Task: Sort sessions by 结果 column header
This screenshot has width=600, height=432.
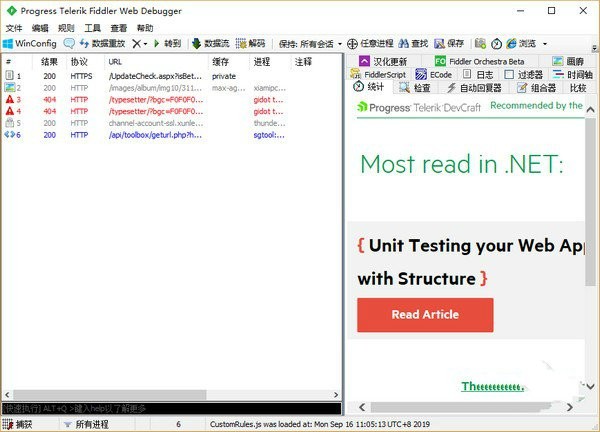Action: [49, 62]
